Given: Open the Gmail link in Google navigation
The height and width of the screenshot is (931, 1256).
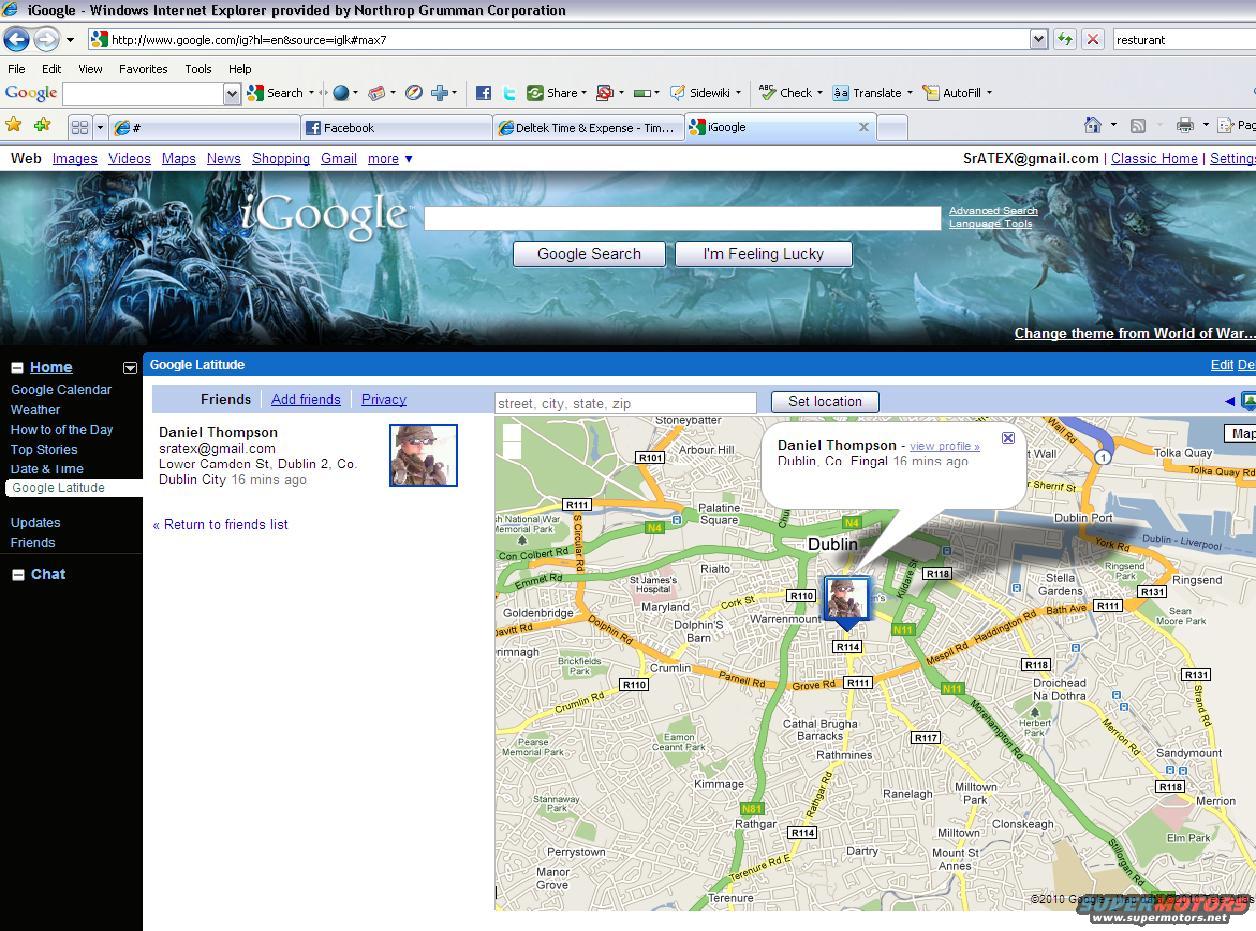Looking at the screenshot, I should [339, 158].
